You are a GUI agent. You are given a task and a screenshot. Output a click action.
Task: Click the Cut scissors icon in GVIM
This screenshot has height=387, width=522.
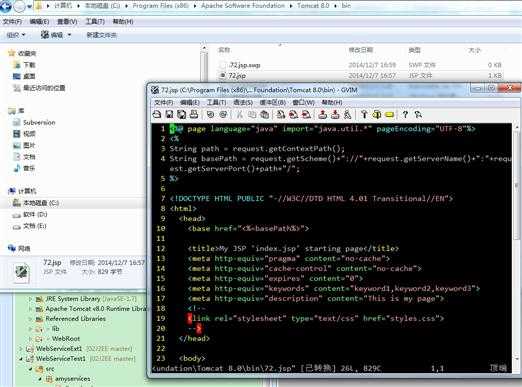point(239,115)
